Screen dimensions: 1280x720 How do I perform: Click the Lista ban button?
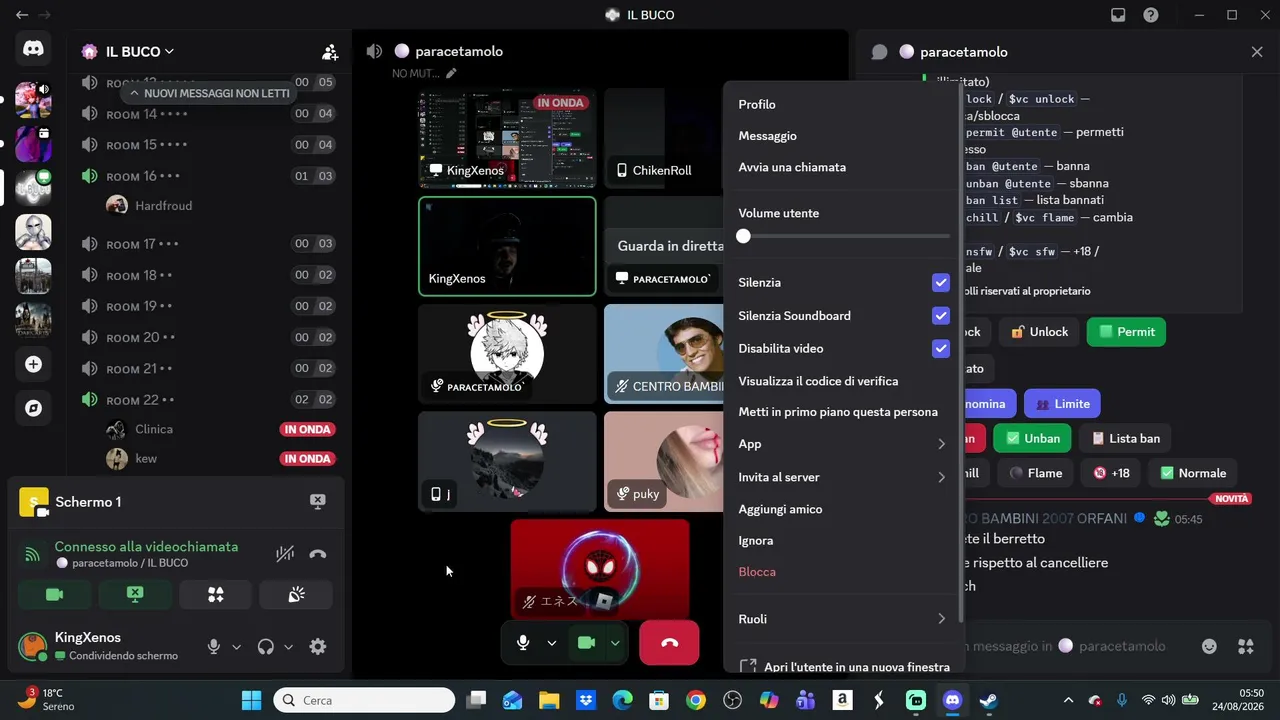point(1125,438)
